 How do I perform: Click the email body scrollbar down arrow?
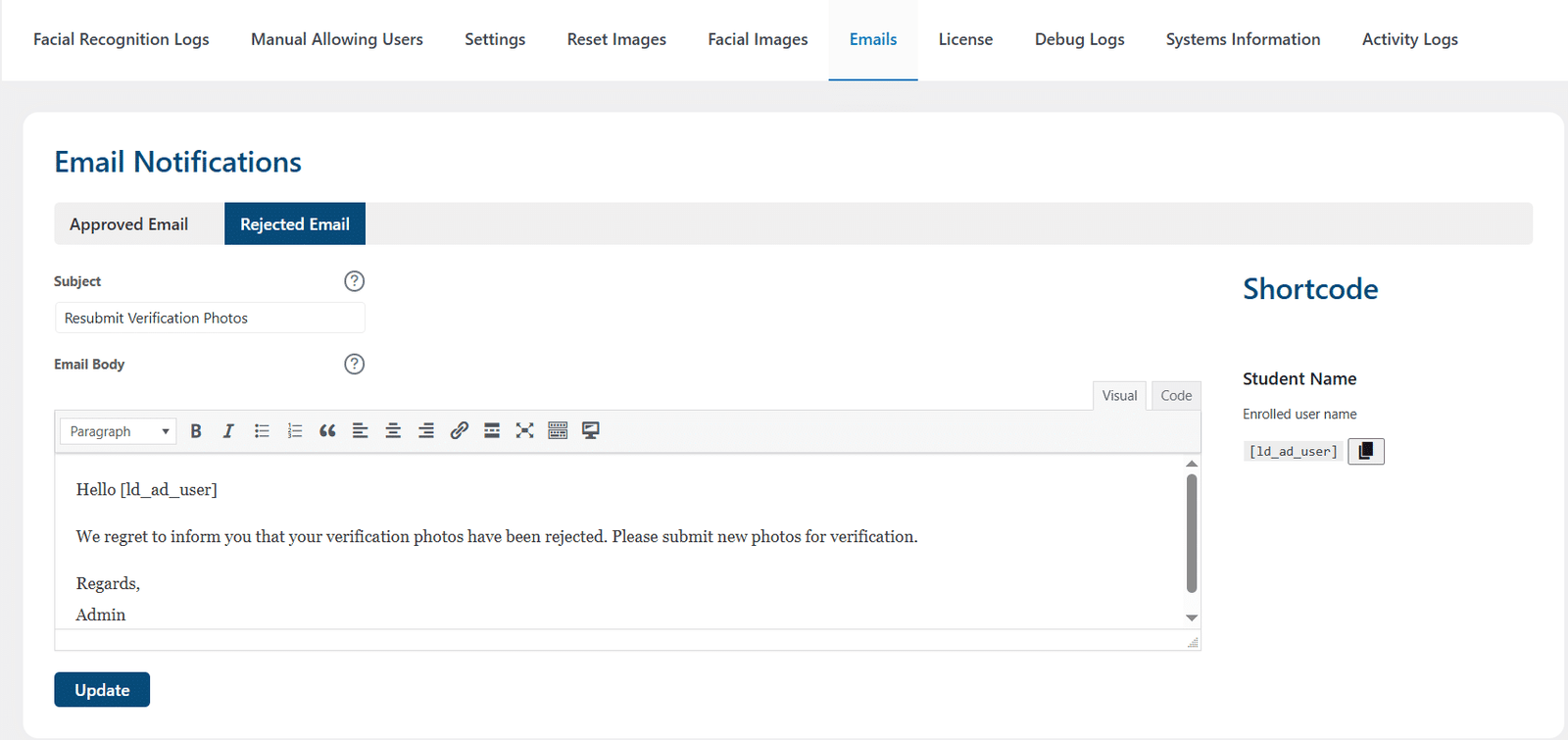[1192, 617]
